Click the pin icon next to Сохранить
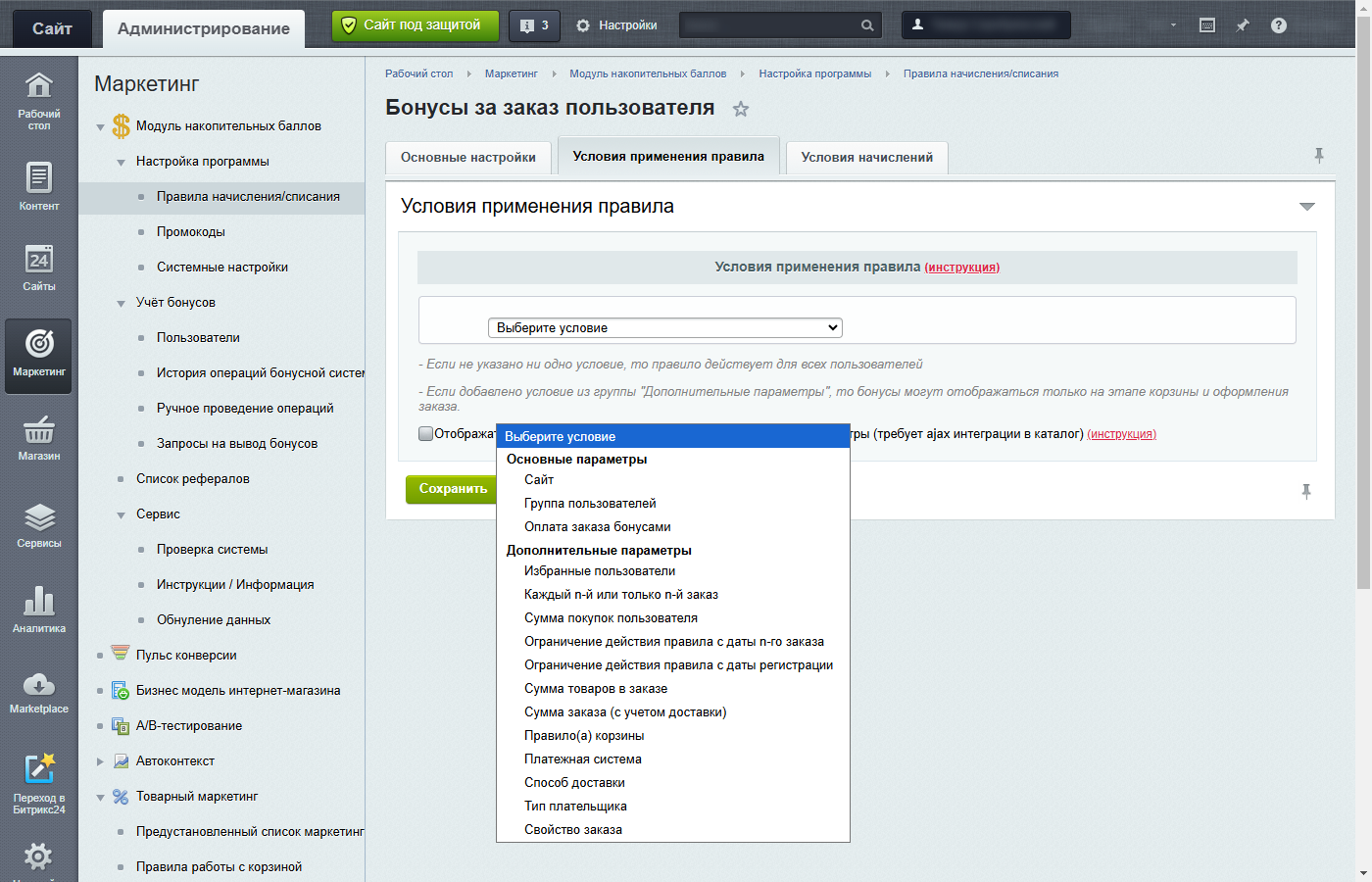This screenshot has height=882, width=1372. click(x=1306, y=491)
